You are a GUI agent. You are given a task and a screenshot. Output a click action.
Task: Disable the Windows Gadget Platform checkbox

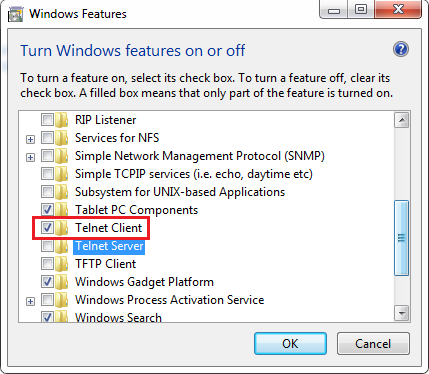[x=47, y=281]
